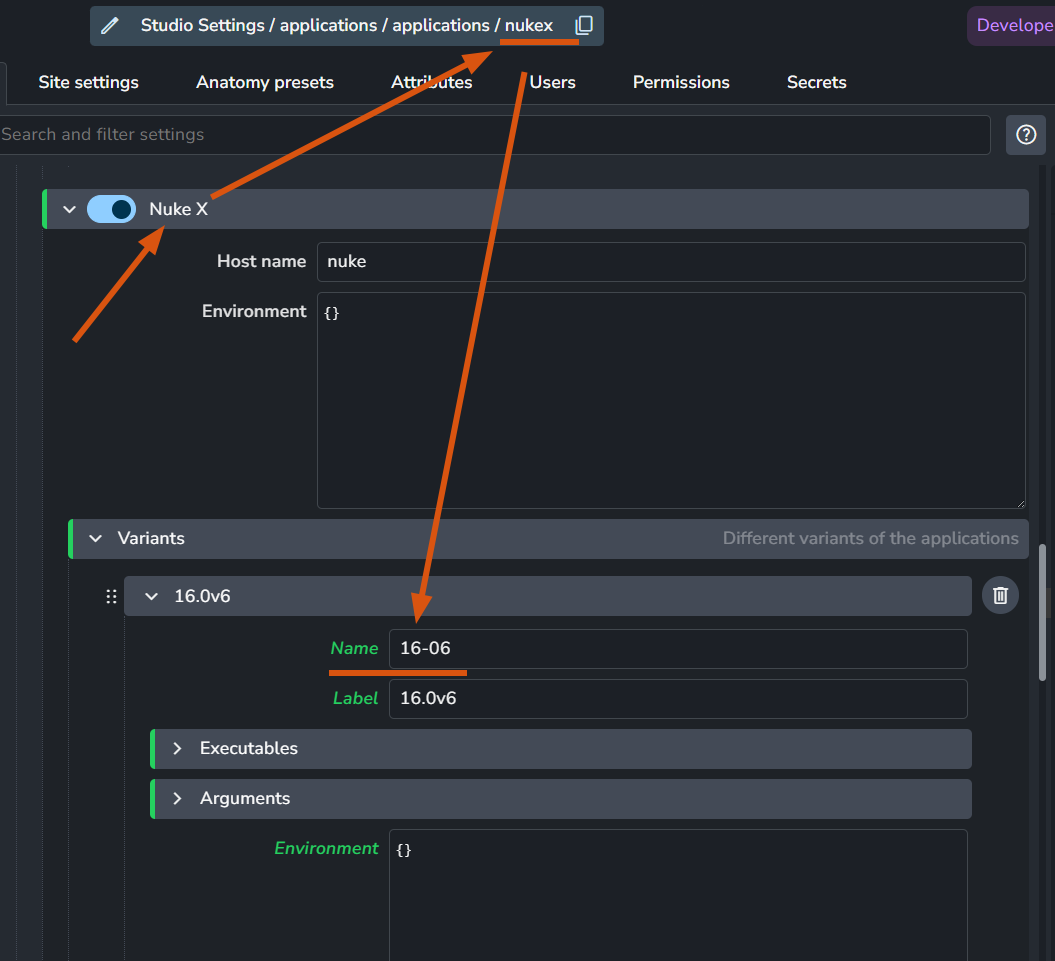Click the pencil edit icon in breadcrumb

coord(110,26)
